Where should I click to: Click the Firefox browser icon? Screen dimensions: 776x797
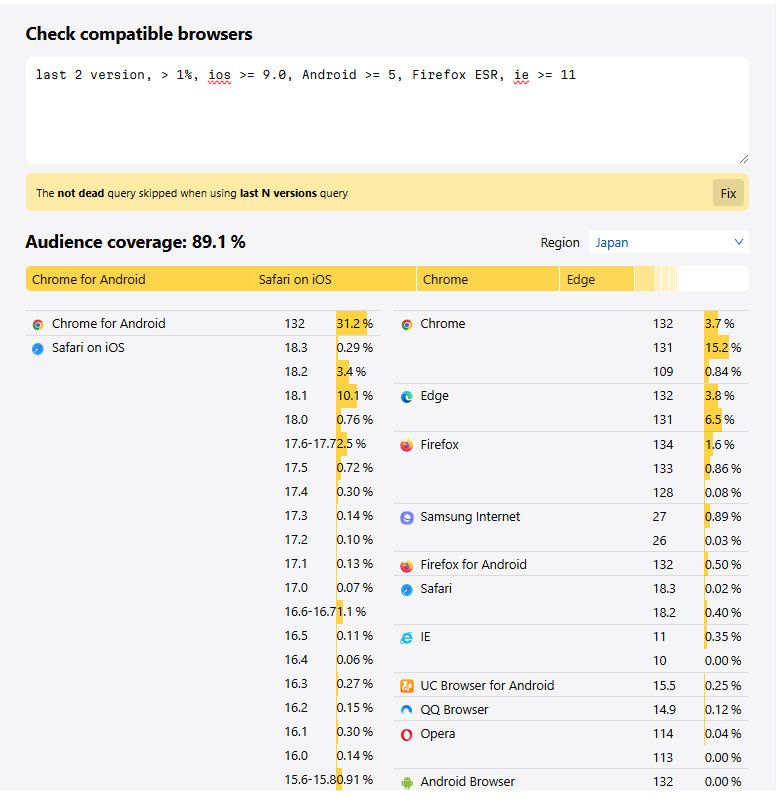click(407, 445)
